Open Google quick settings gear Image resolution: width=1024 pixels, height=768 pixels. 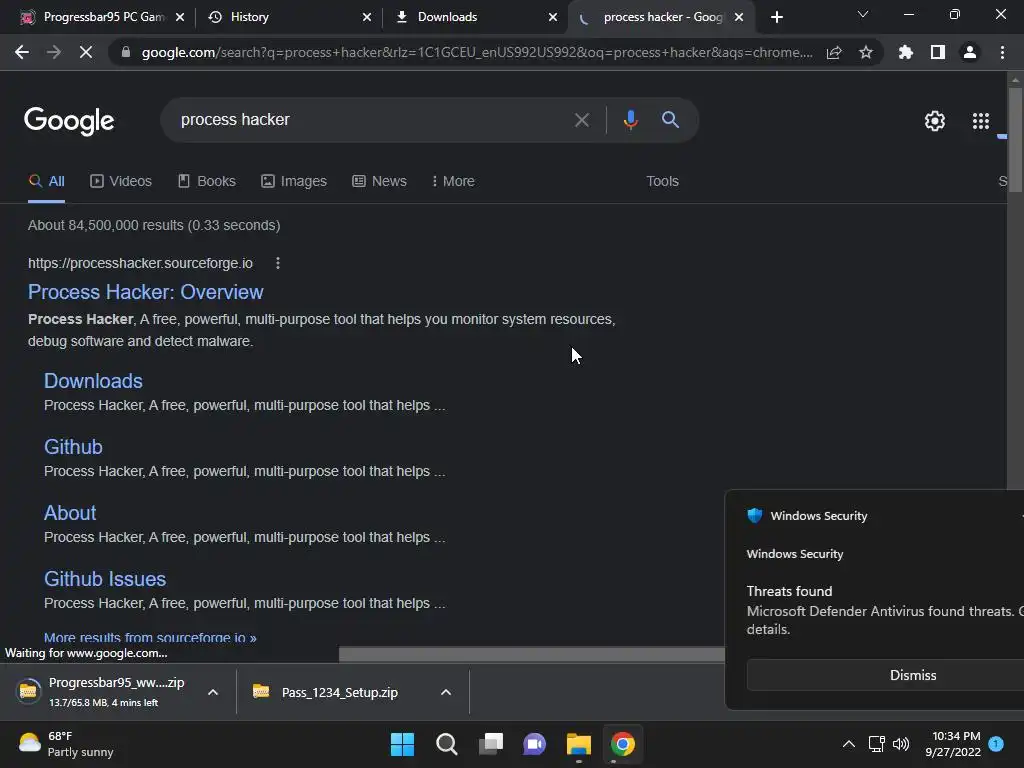pyautogui.click(x=935, y=121)
